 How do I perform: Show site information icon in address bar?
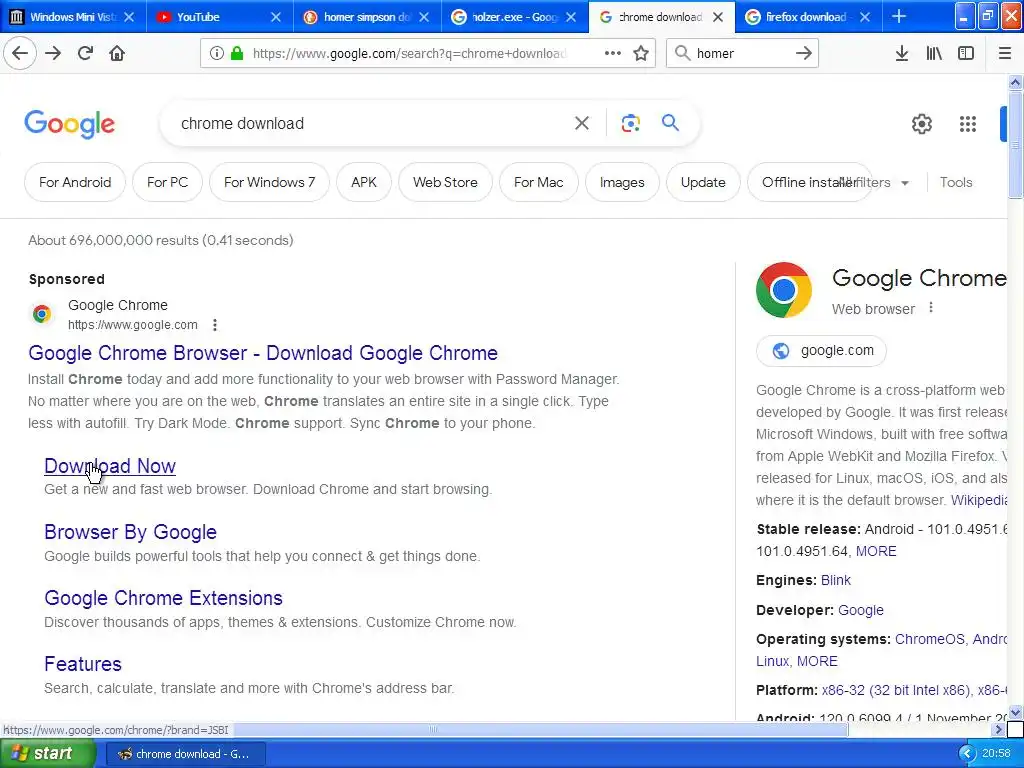click(216, 54)
